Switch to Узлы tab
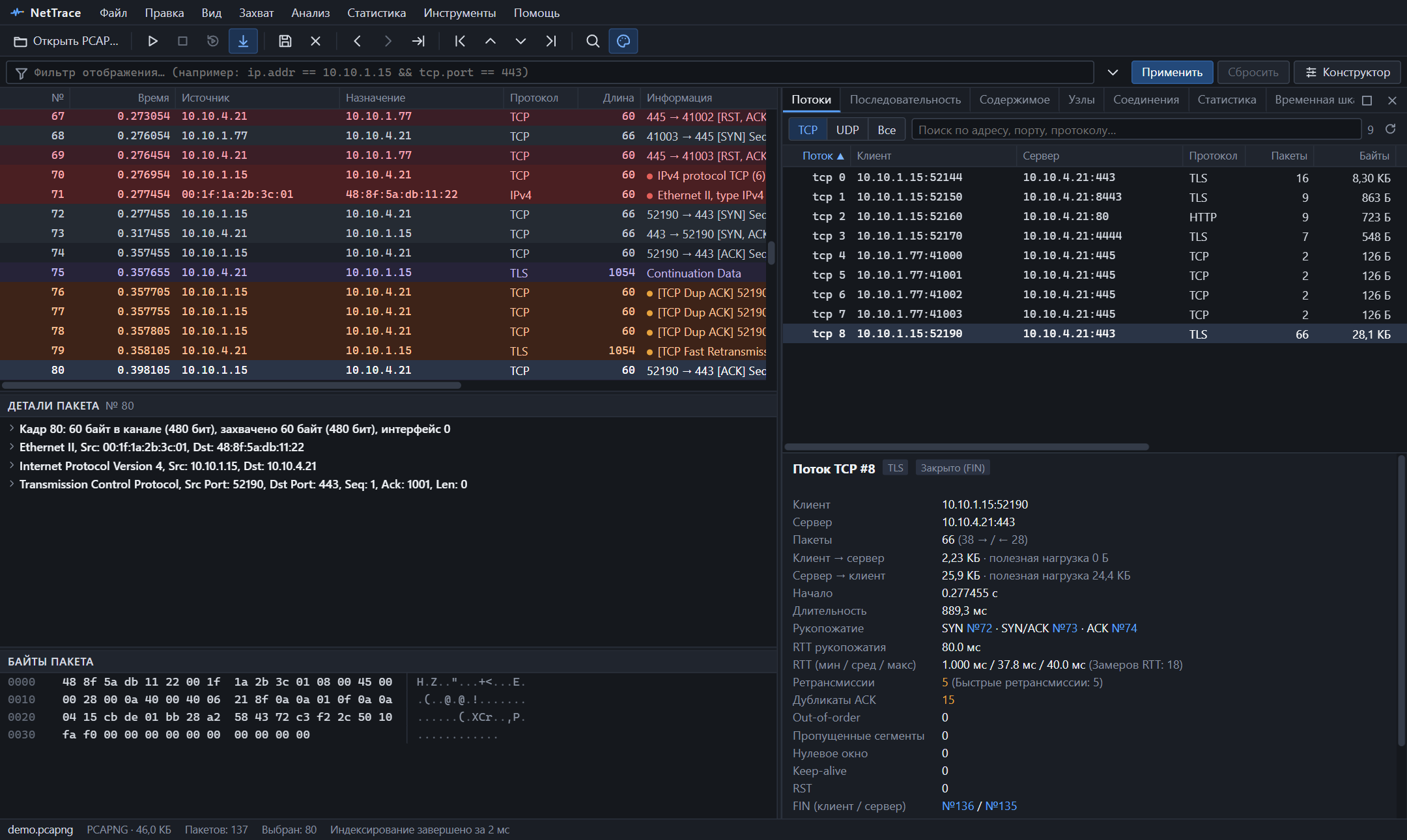 (x=1081, y=100)
